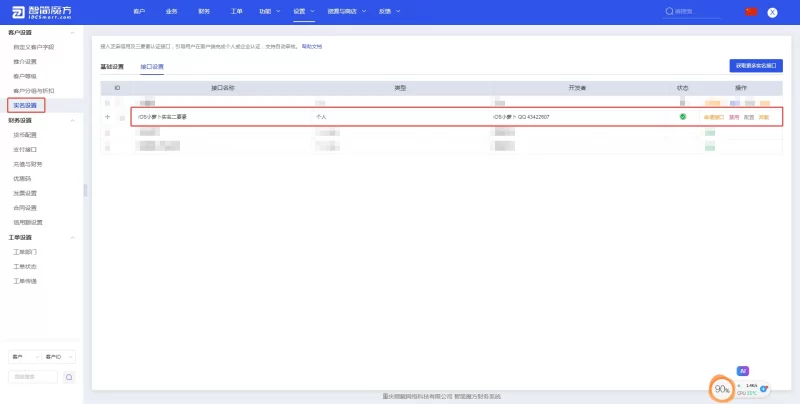800x404 pixels.
Task: Select 实名设置 in the sidebar
Action: click(26, 105)
